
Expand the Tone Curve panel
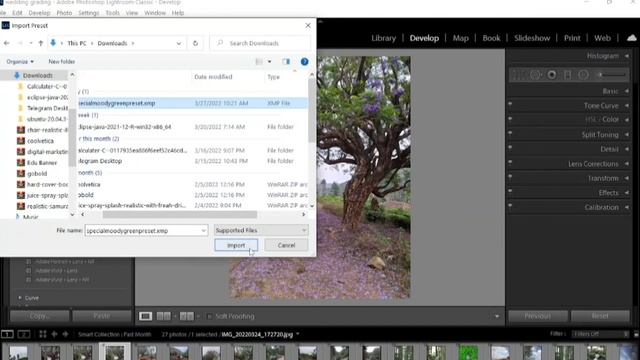627,106
